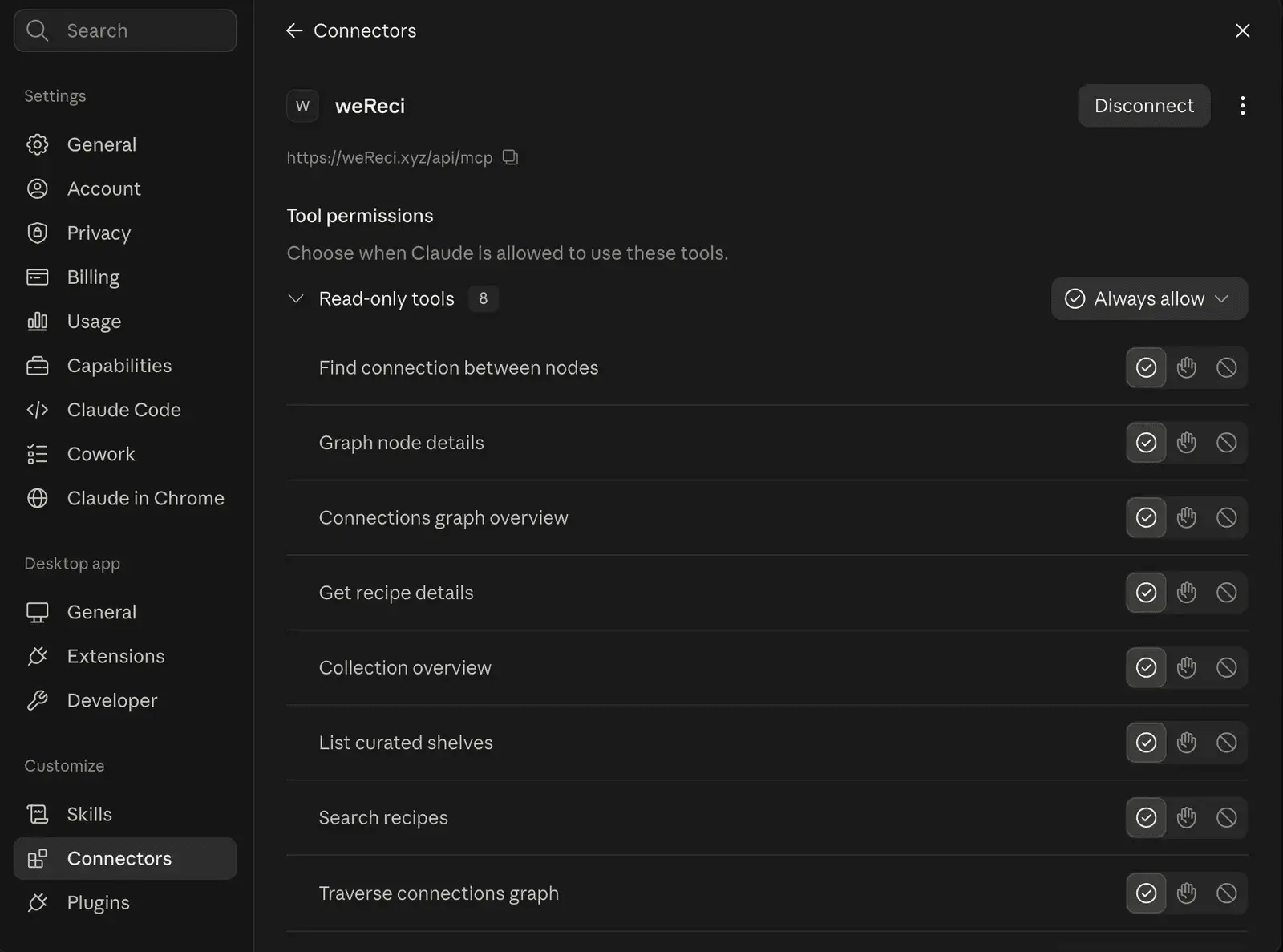Open General under Desktop app
Screen dimensions: 1283x952
pyautogui.click(x=125, y=612)
